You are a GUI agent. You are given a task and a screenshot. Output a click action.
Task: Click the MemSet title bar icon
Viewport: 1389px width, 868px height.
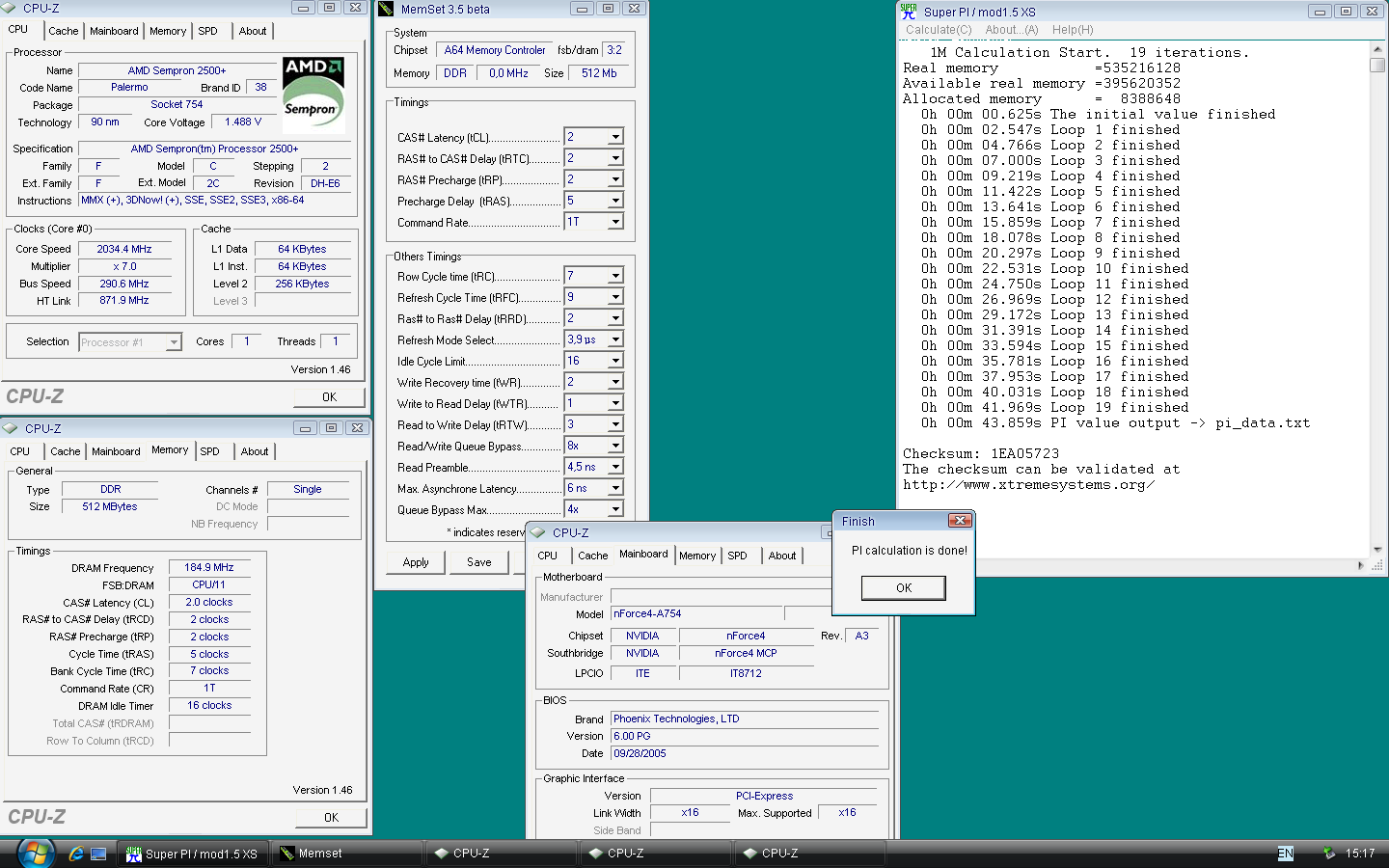(386, 9)
